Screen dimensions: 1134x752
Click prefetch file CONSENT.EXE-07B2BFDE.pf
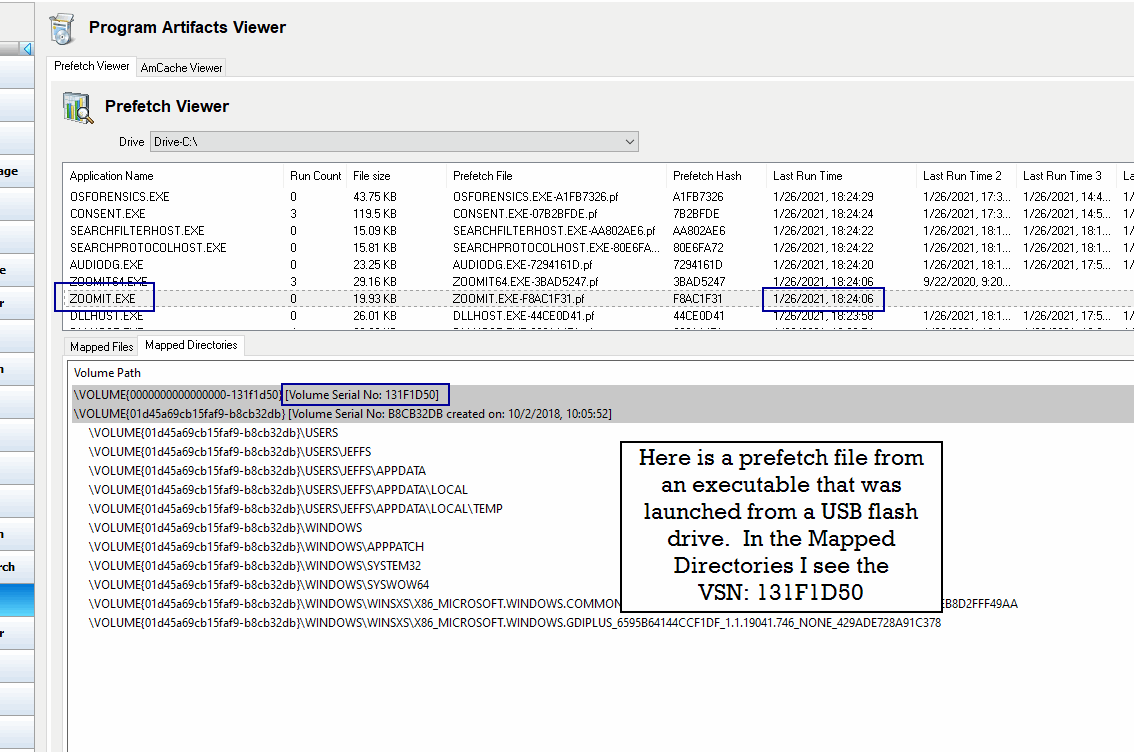tap(525, 214)
